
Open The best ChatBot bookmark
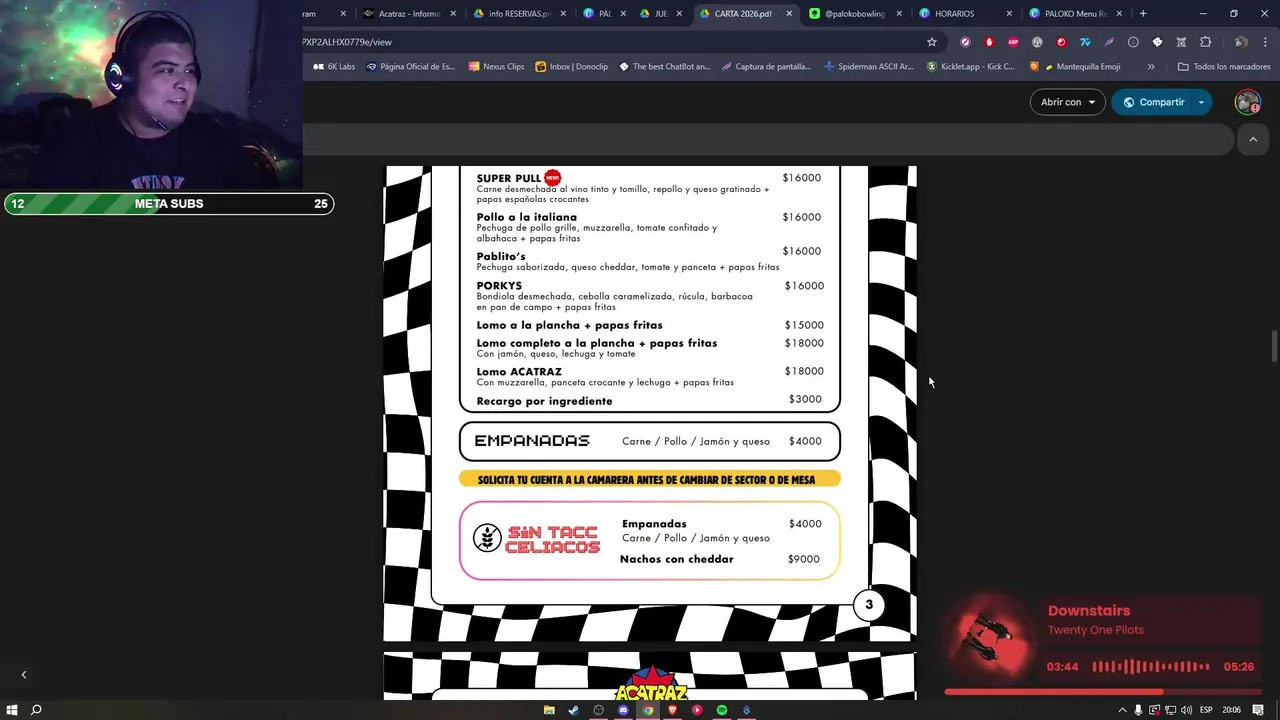click(664, 67)
